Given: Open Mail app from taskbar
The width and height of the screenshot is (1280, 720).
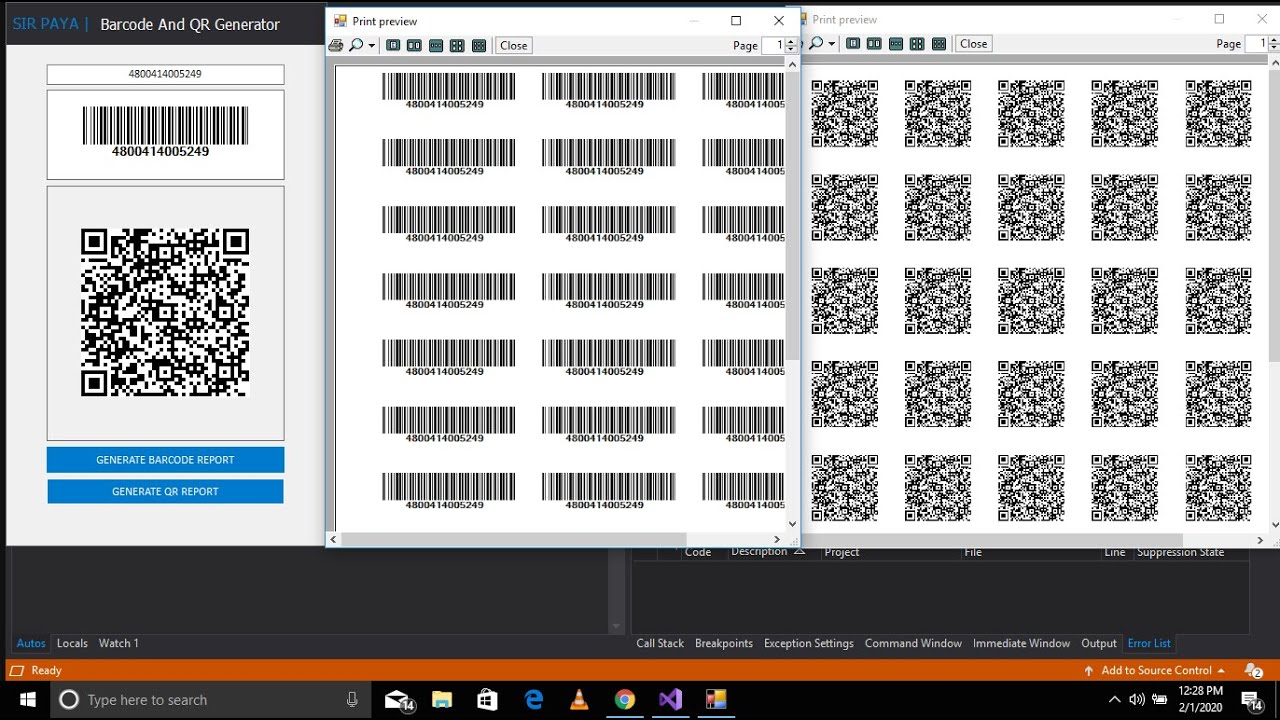Looking at the screenshot, I should [398, 700].
